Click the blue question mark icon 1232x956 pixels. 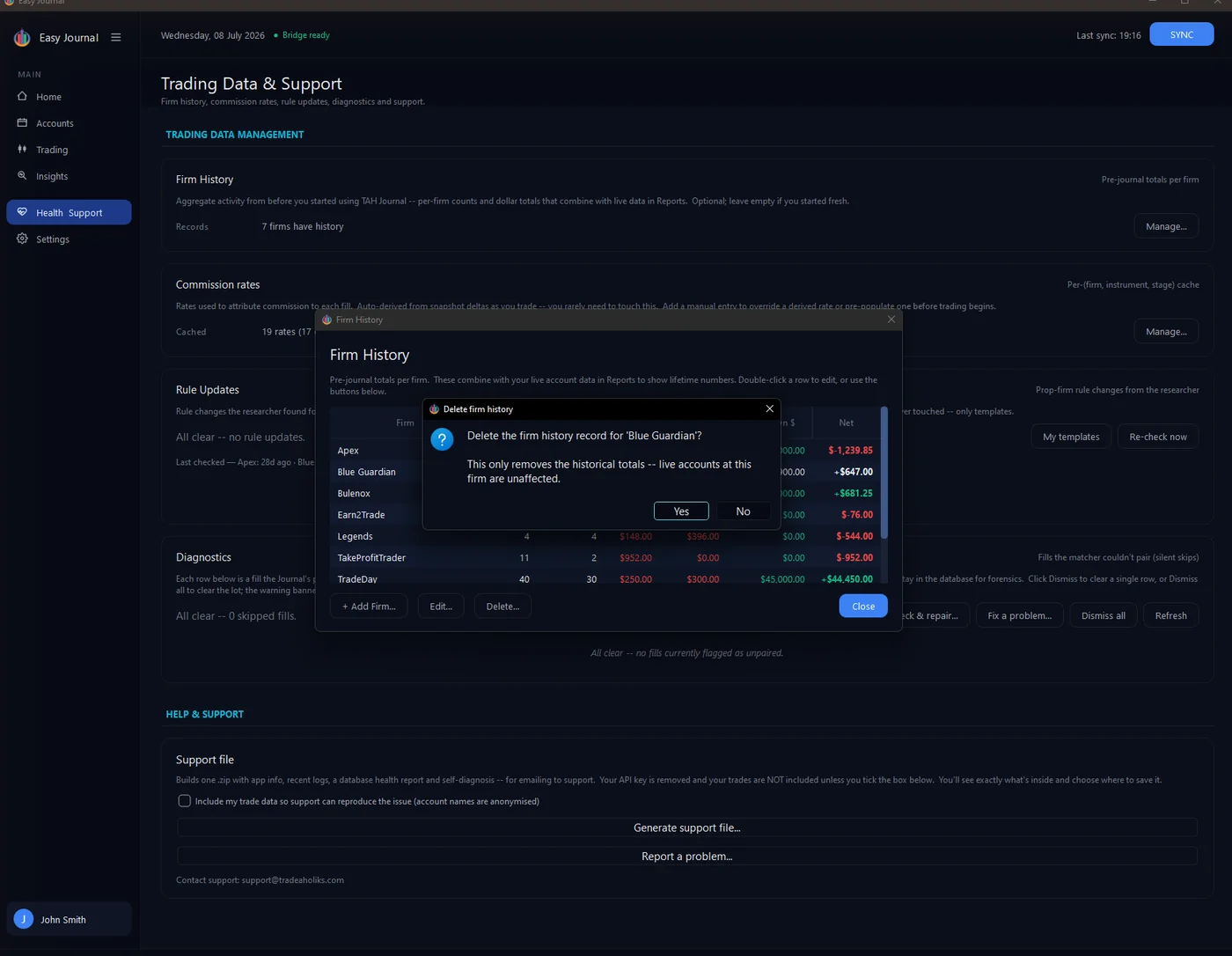(442, 439)
